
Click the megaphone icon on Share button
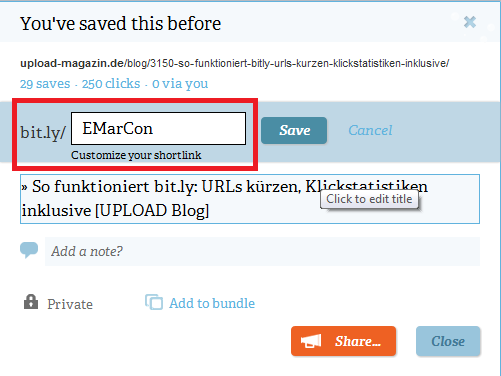(x=311, y=341)
